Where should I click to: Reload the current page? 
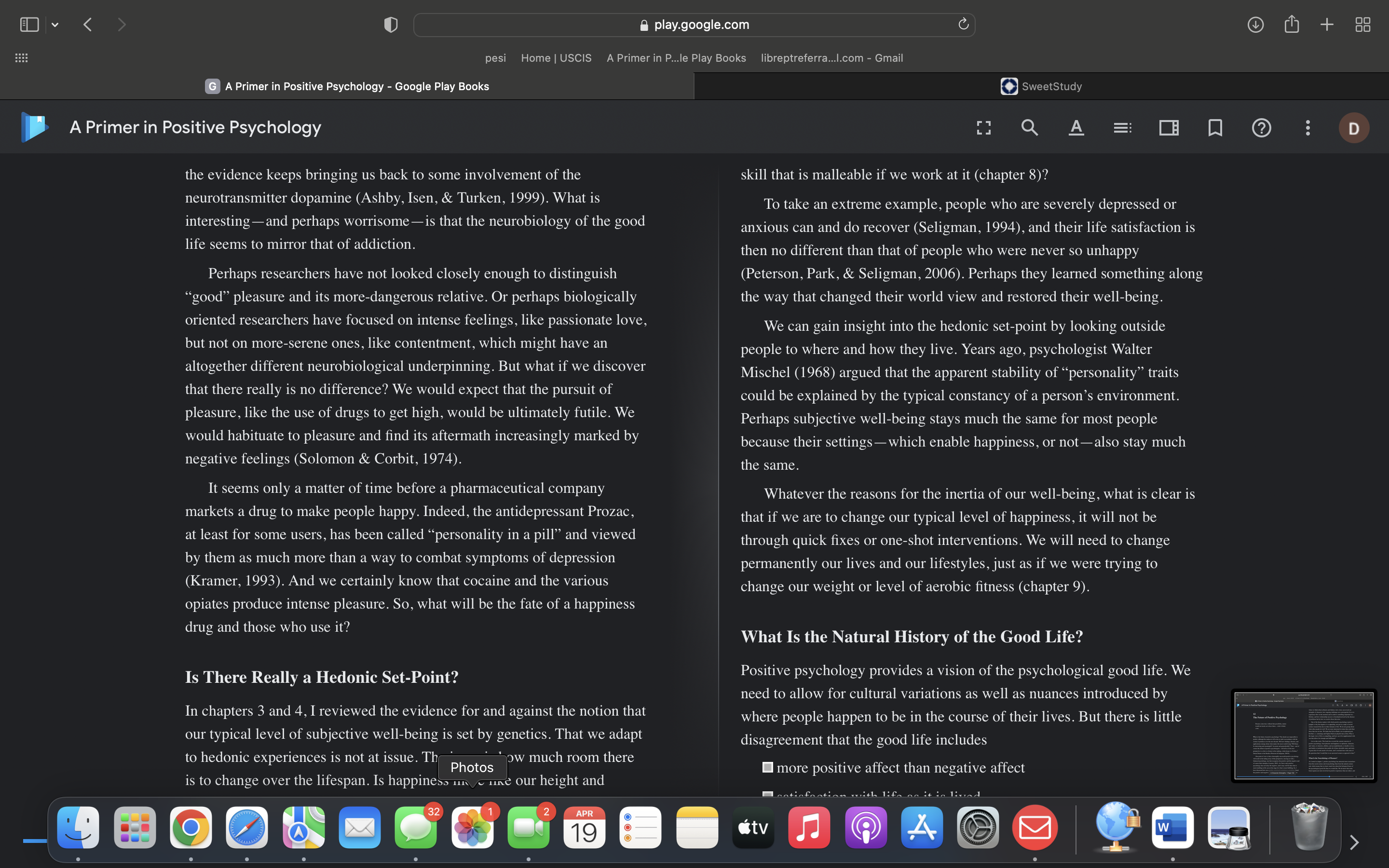pos(963,24)
